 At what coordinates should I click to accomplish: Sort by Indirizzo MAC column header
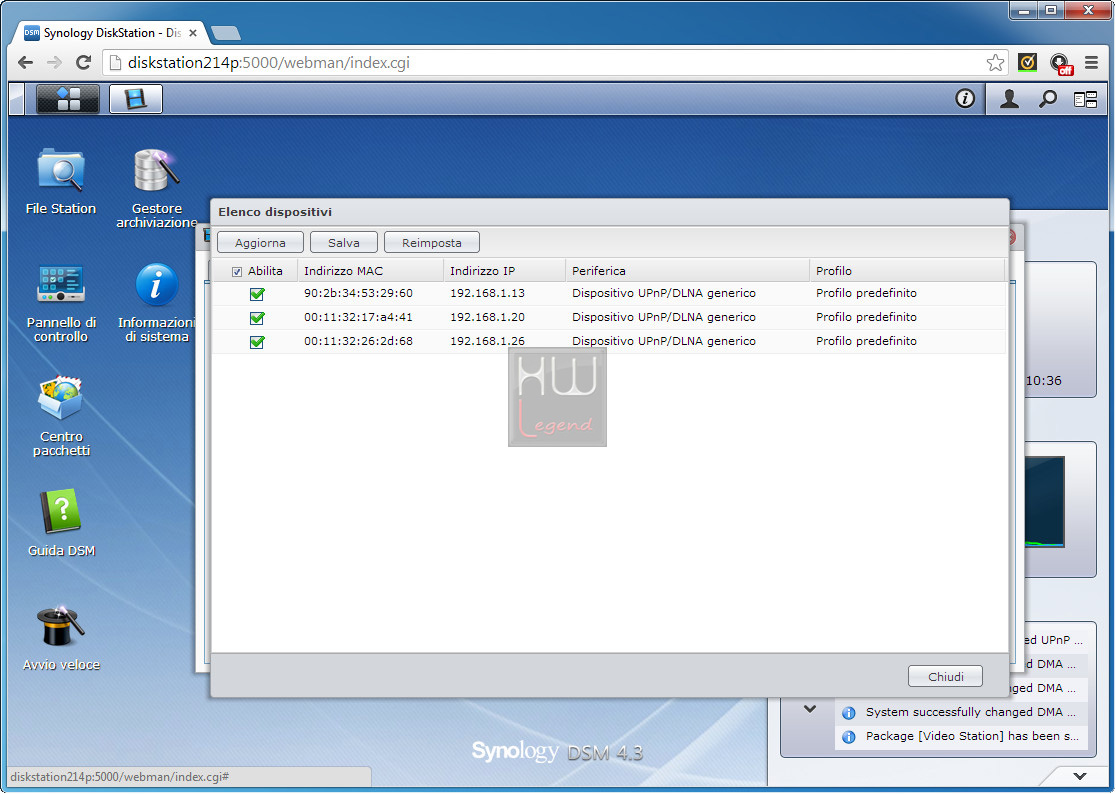click(370, 271)
